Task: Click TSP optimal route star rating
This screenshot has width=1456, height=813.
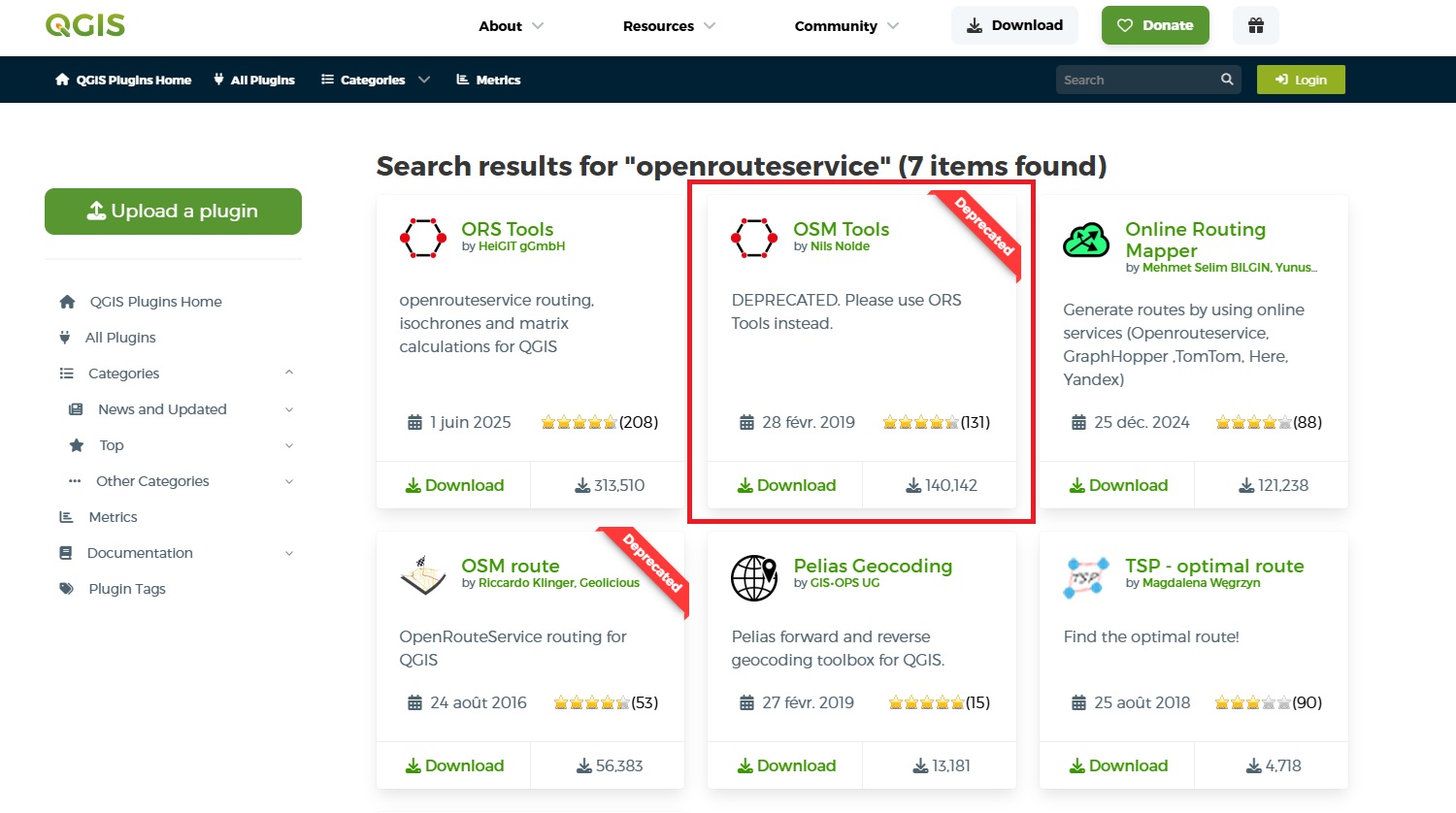Action: pos(1253,702)
